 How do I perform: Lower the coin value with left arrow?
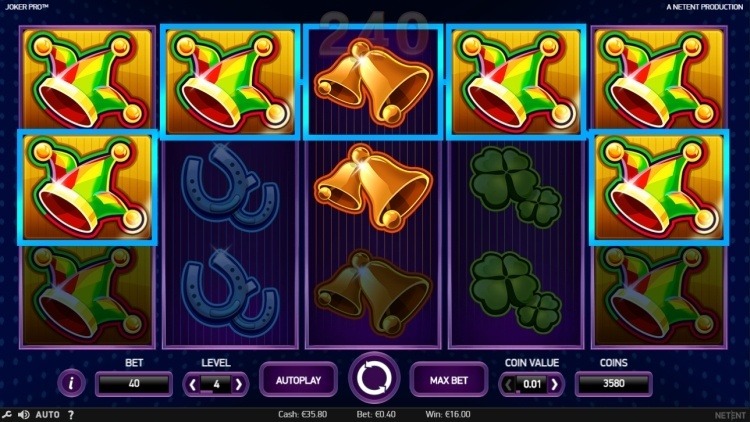pos(508,384)
